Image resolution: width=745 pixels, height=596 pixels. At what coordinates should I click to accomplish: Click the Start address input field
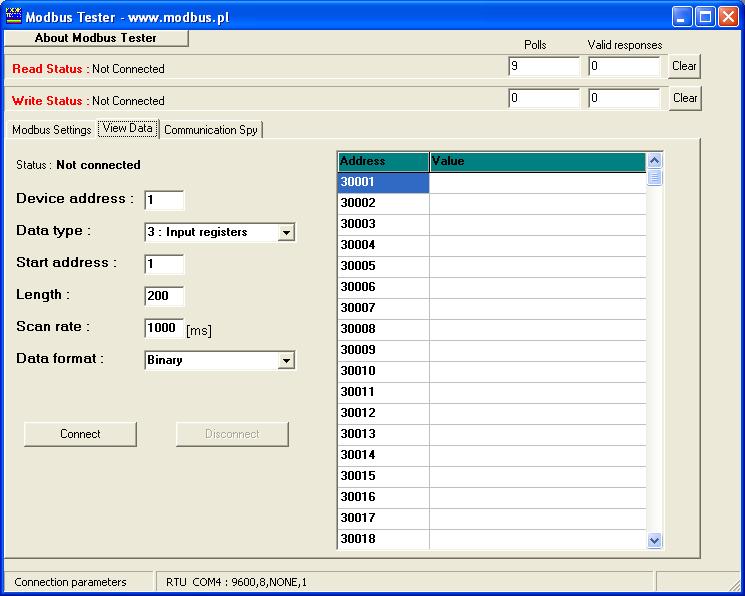pos(164,264)
